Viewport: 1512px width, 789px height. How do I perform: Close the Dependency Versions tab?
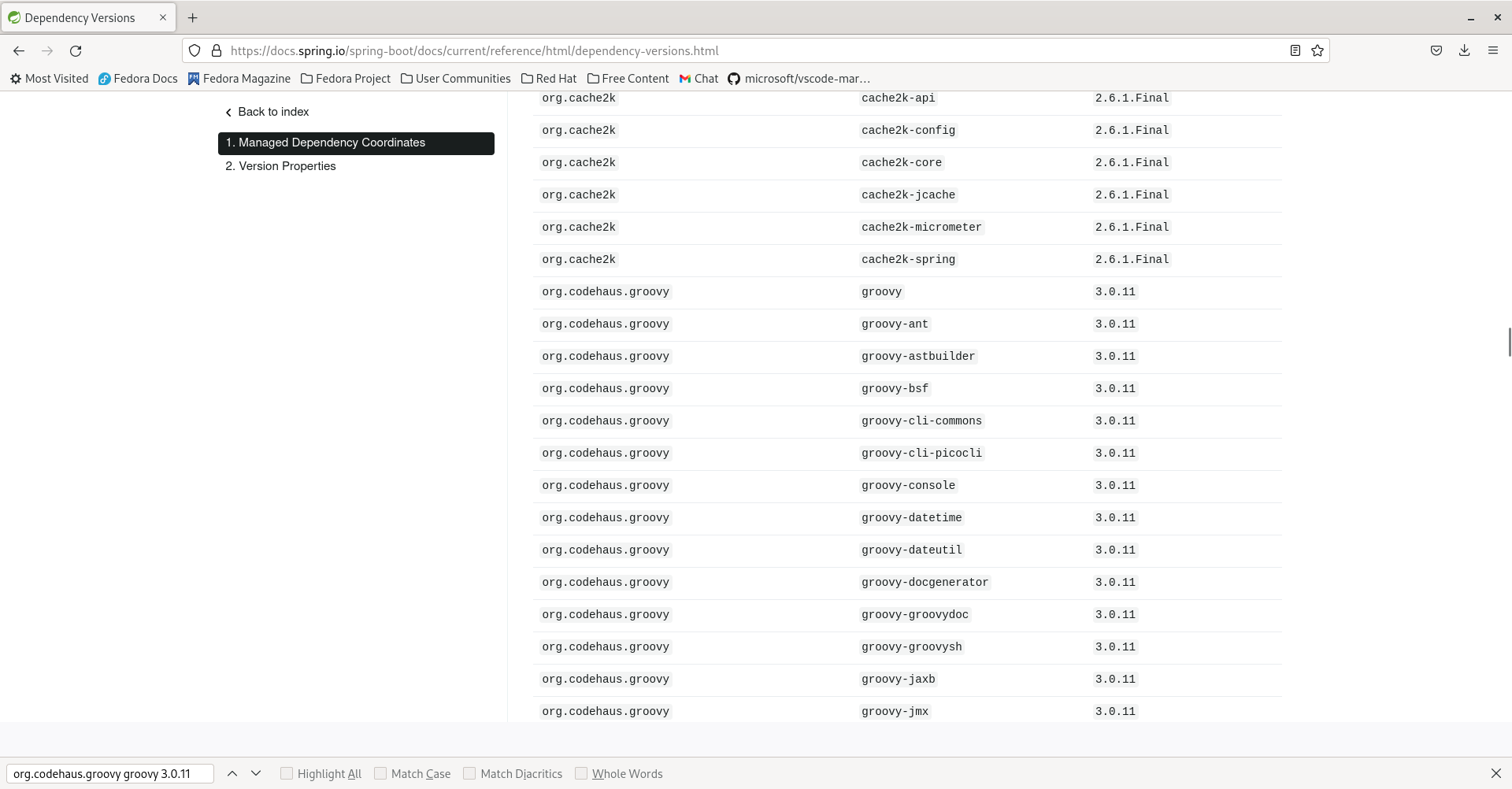(163, 17)
